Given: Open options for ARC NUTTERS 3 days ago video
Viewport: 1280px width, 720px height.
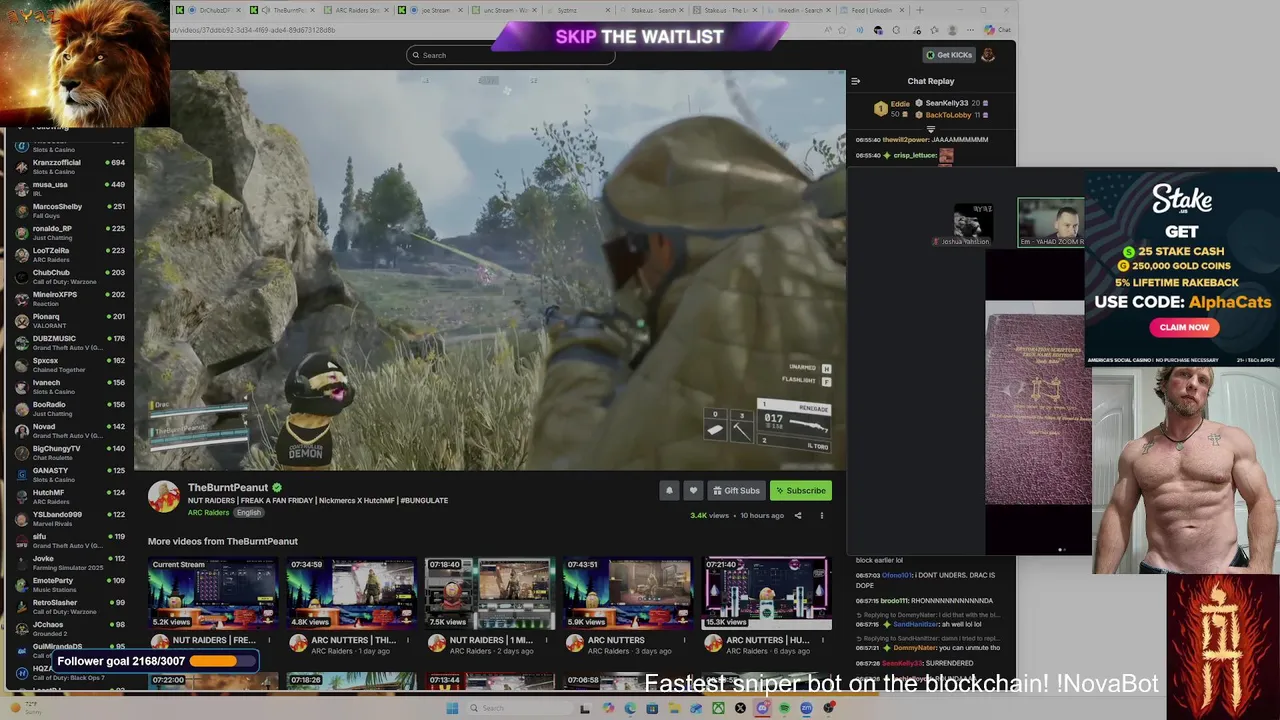Looking at the screenshot, I should click(684, 640).
